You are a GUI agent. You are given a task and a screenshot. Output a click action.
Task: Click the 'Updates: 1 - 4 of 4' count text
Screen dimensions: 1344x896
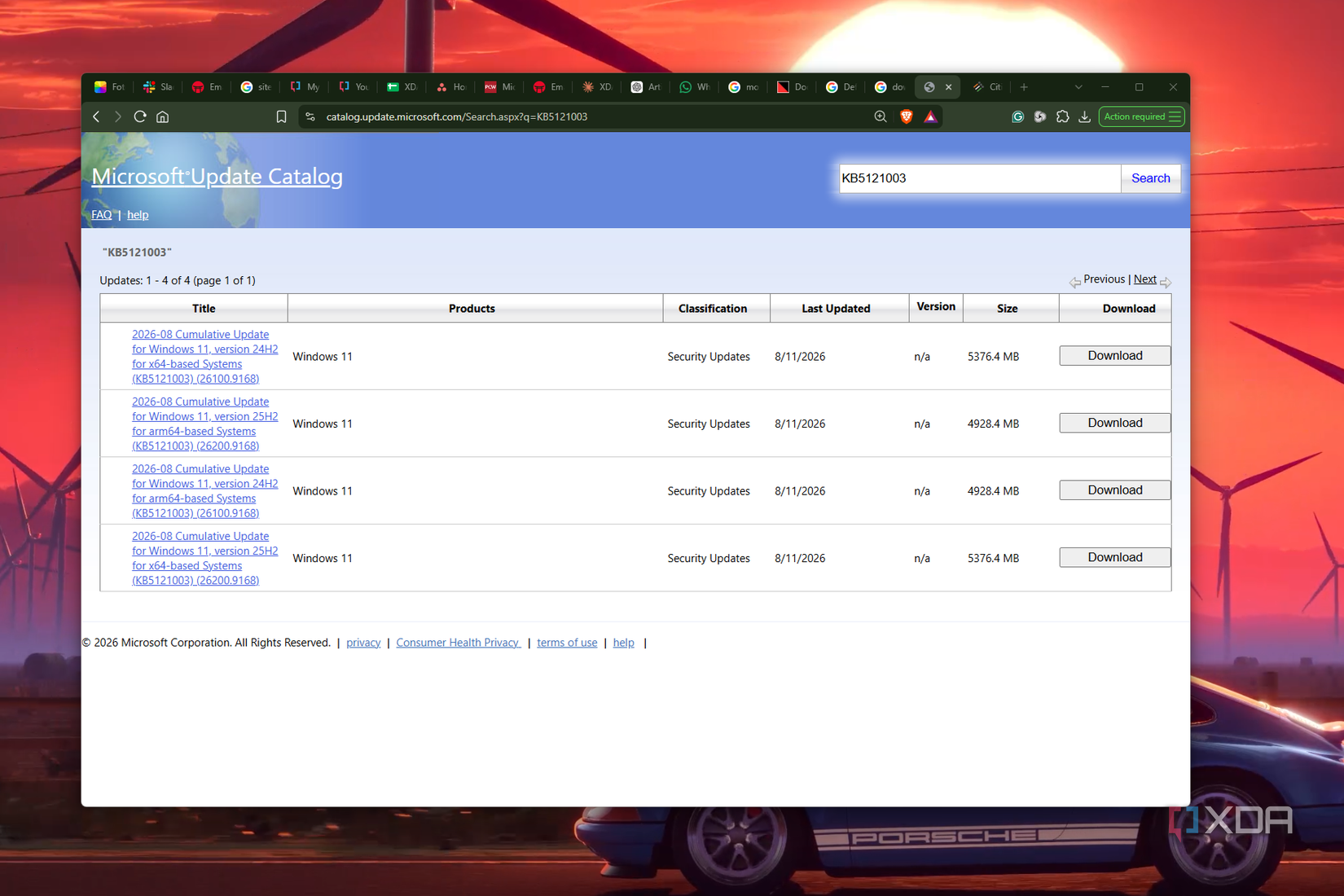click(x=178, y=280)
